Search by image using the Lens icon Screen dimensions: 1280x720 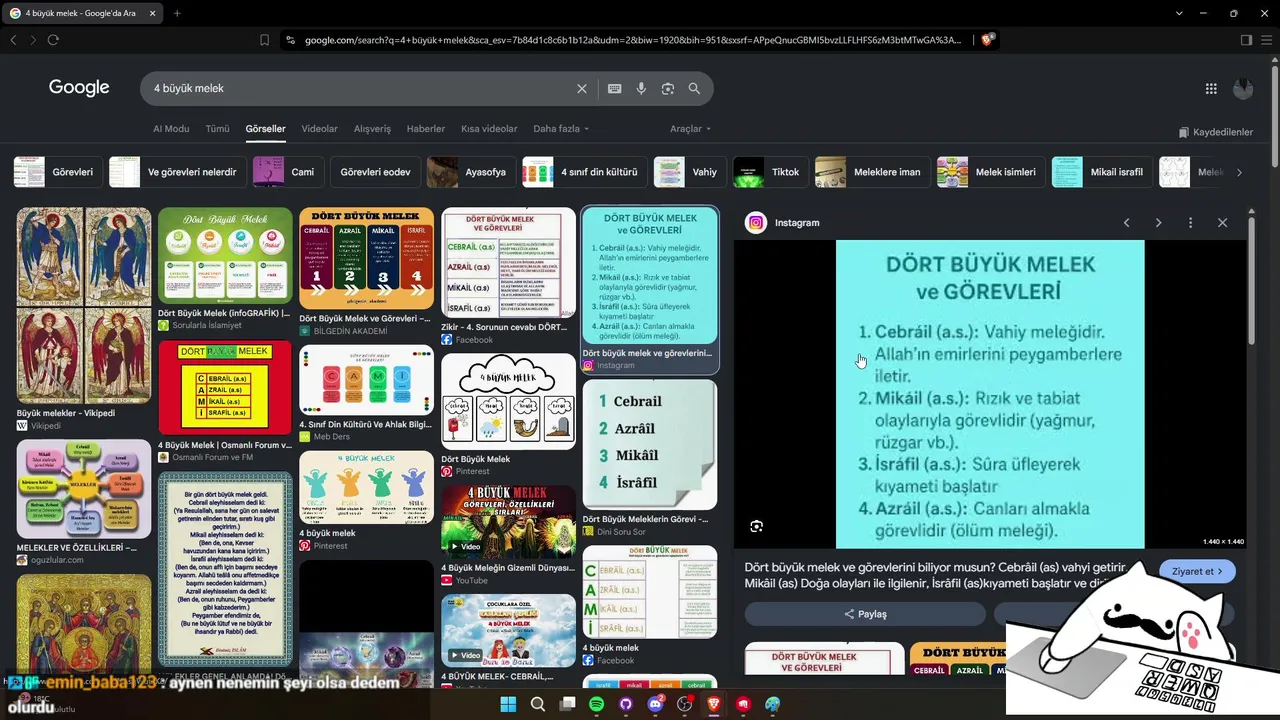tap(668, 88)
